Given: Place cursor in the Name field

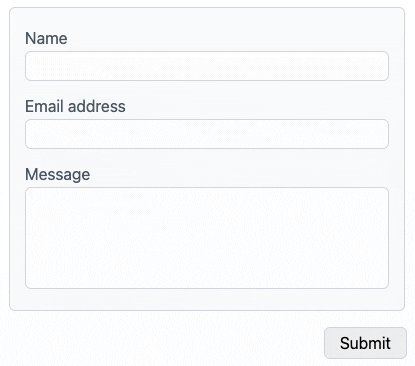Looking at the screenshot, I should (207, 66).
